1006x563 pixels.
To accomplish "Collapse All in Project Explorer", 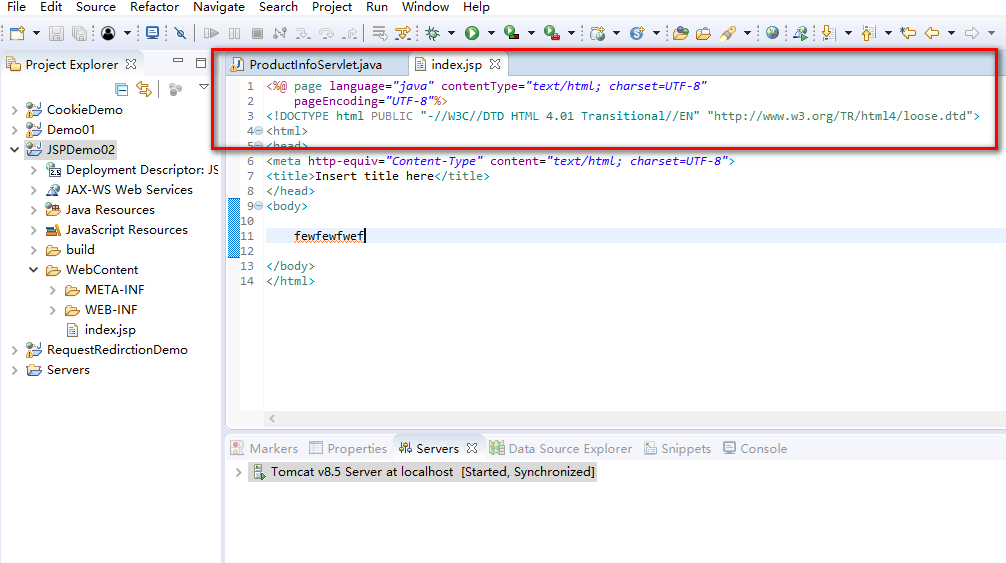I will click(121, 89).
